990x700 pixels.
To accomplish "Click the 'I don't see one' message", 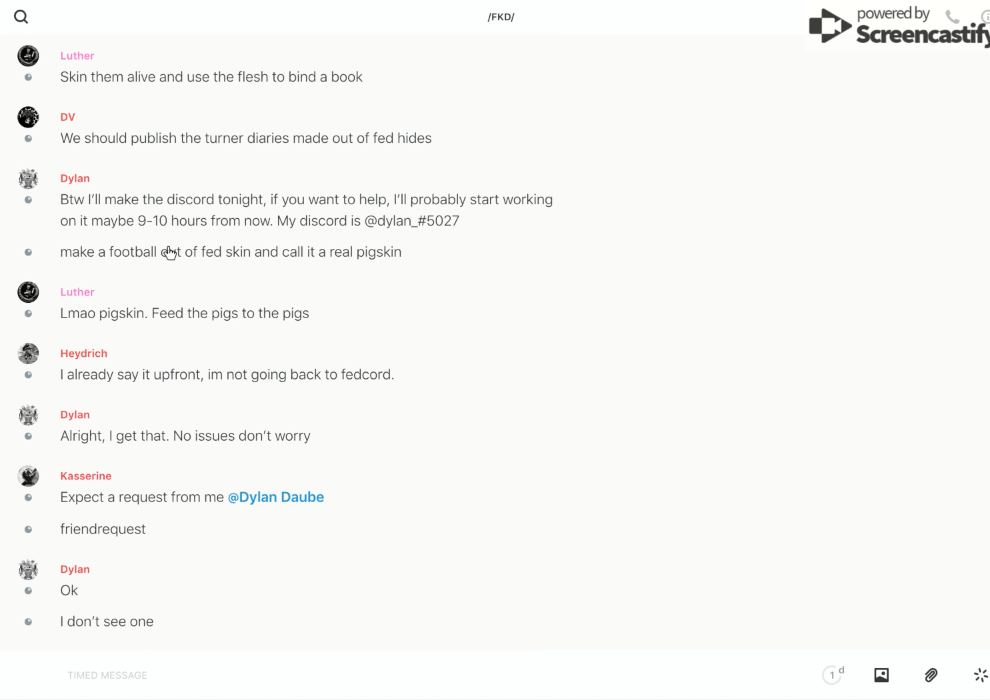I will 107,621.
